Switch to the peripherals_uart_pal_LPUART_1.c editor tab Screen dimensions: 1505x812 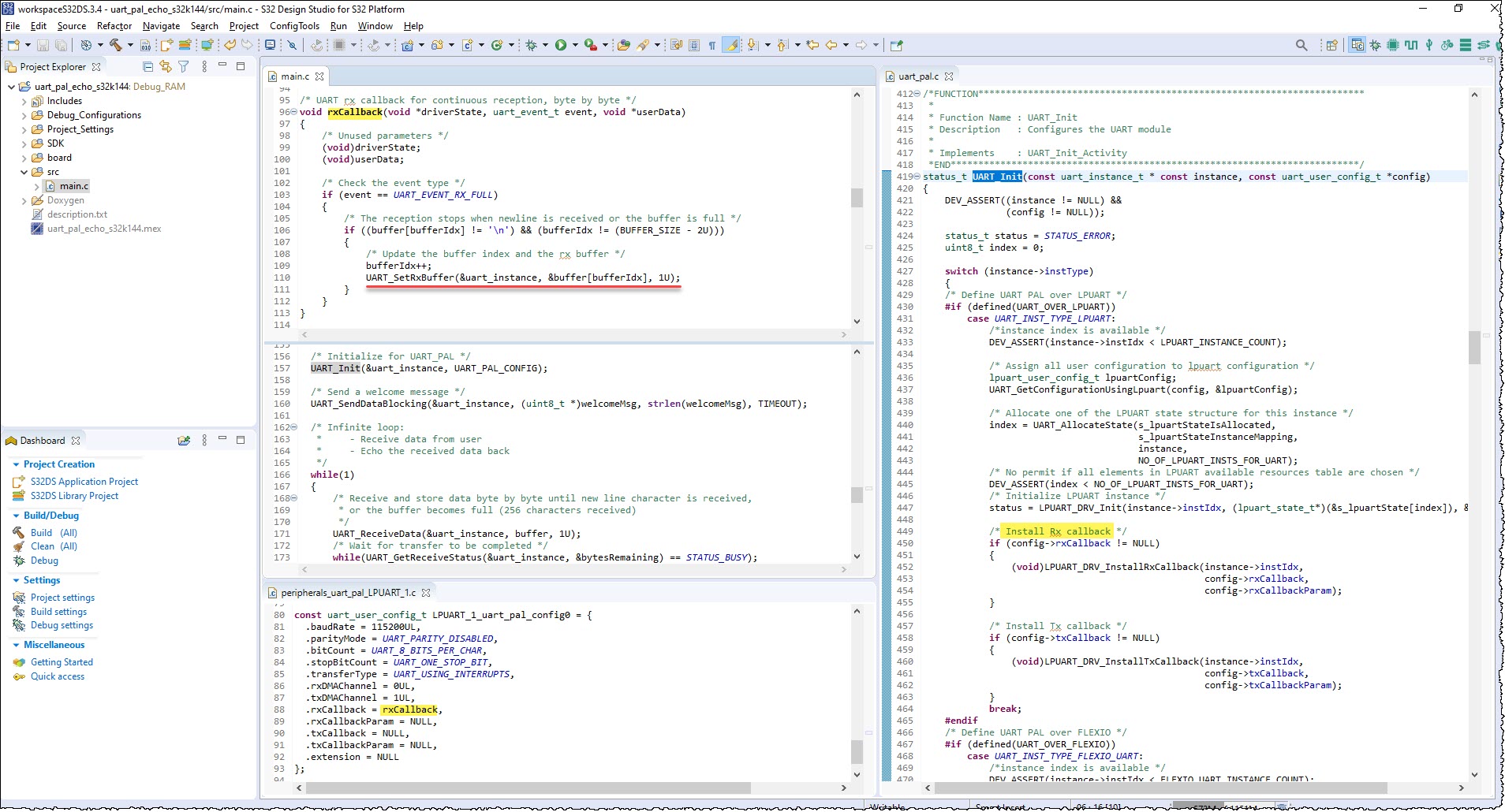click(x=348, y=593)
